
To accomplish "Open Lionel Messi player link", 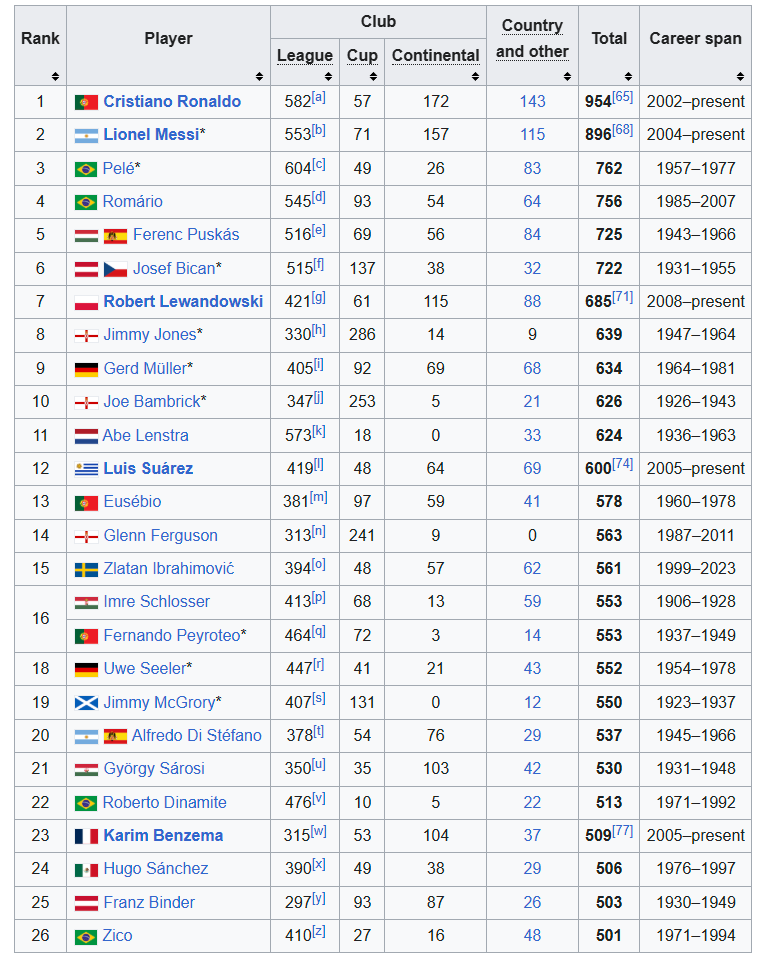I will pyautogui.click(x=151, y=135).
